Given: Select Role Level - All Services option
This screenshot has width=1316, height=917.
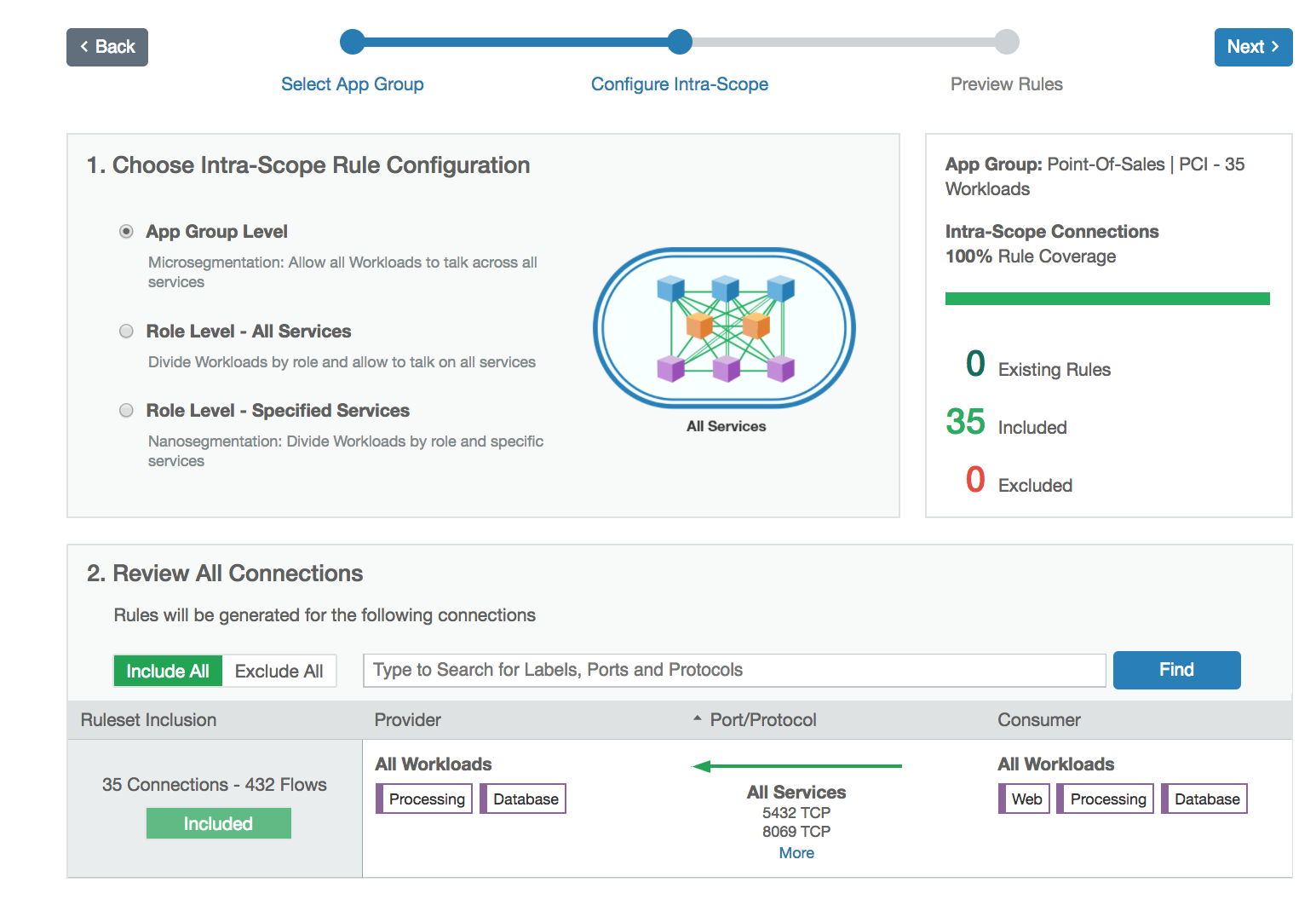Looking at the screenshot, I should pos(126,332).
